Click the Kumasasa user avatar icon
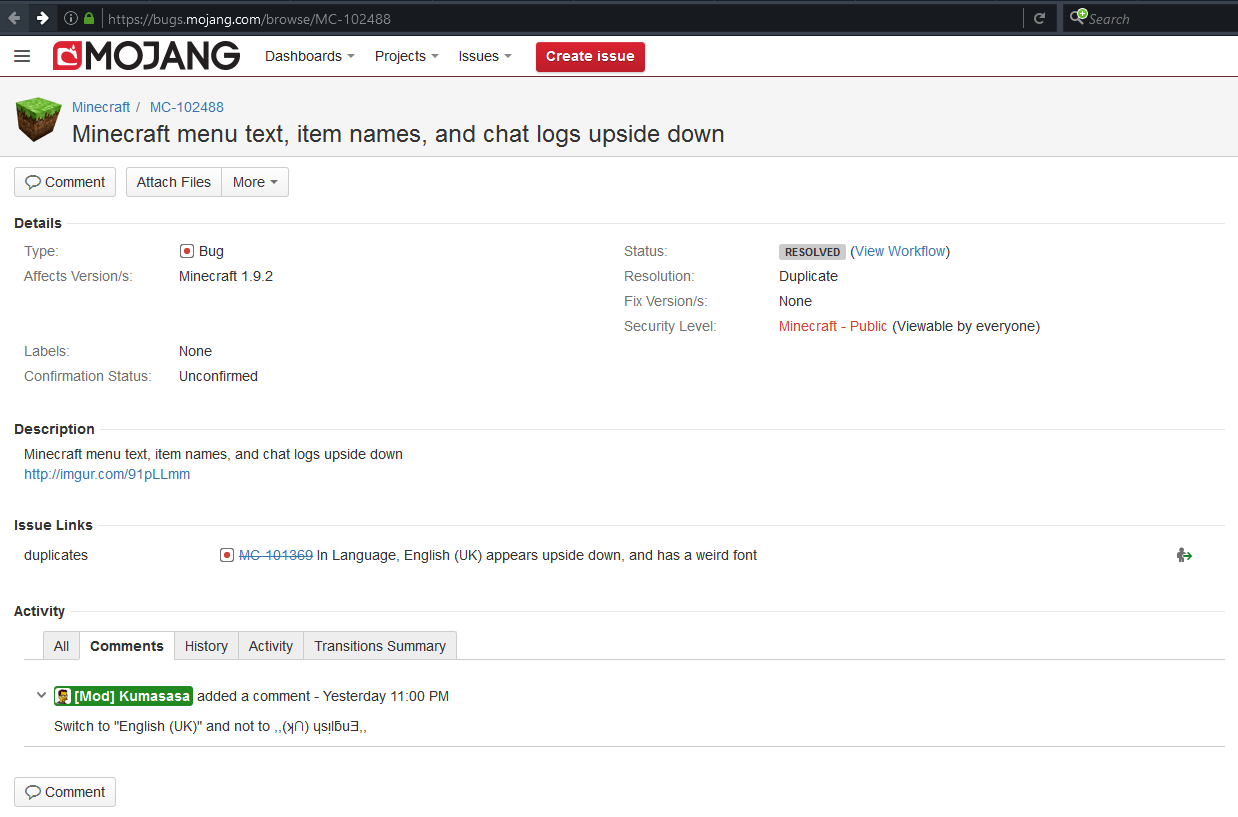The width and height of the screenshot is (1238, 817). click(x=63, y=696)
